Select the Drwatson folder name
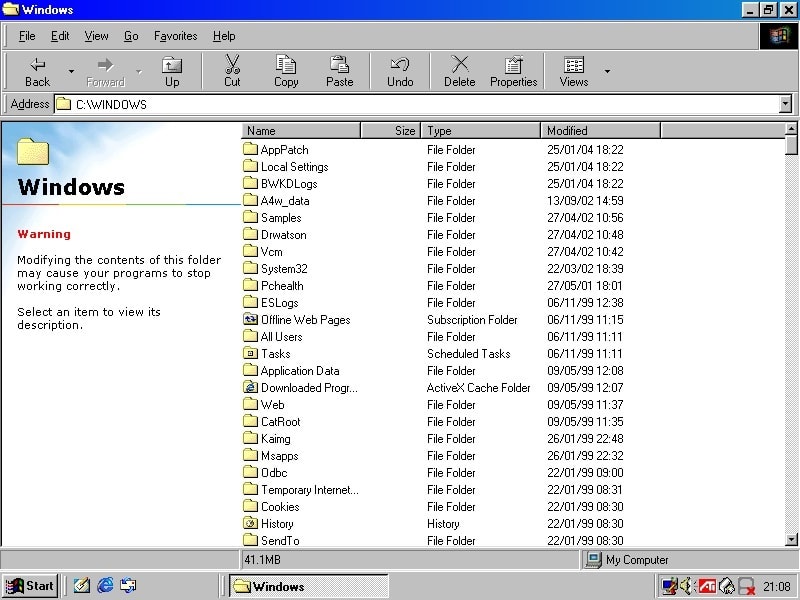Image resolution: width=800 pixels, height=600 pixels. click(283, 235)
